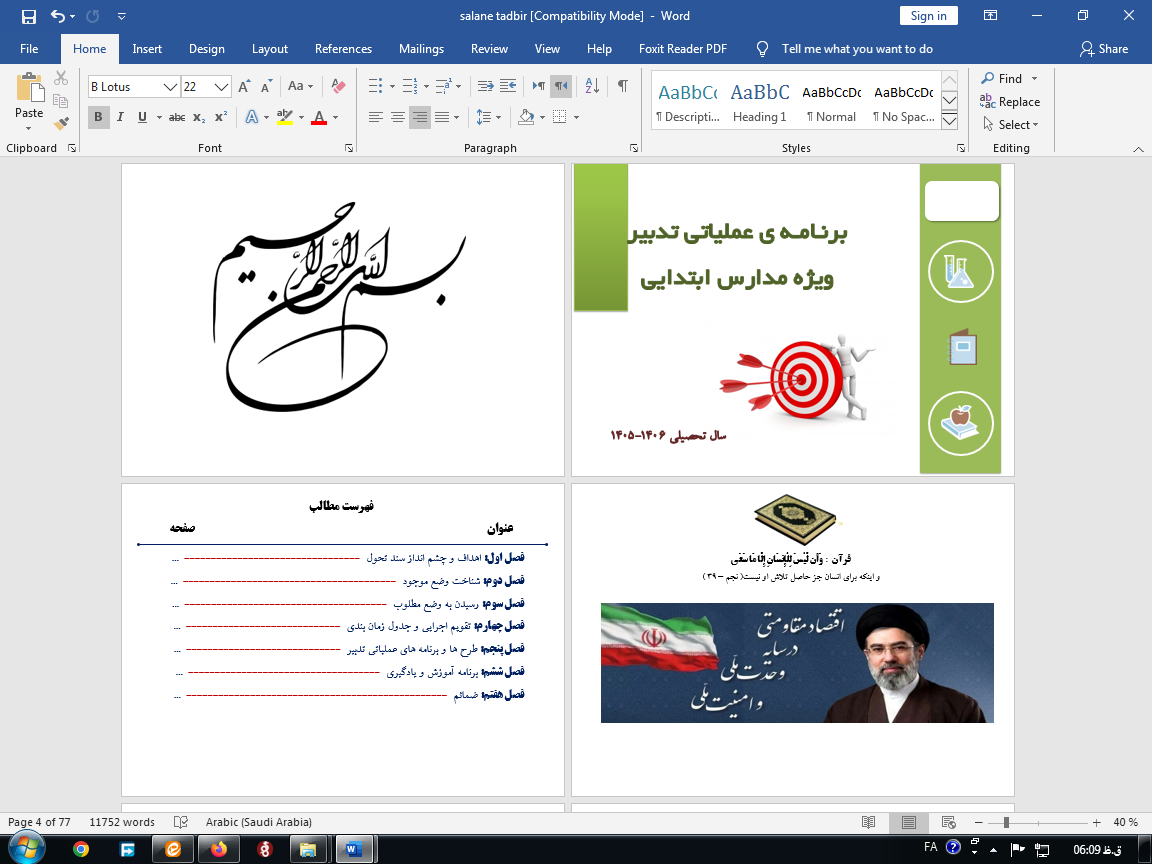Screen dimensions: 1152x864
Task: Zoom in with the plus button
Action: coord(1096,822)
